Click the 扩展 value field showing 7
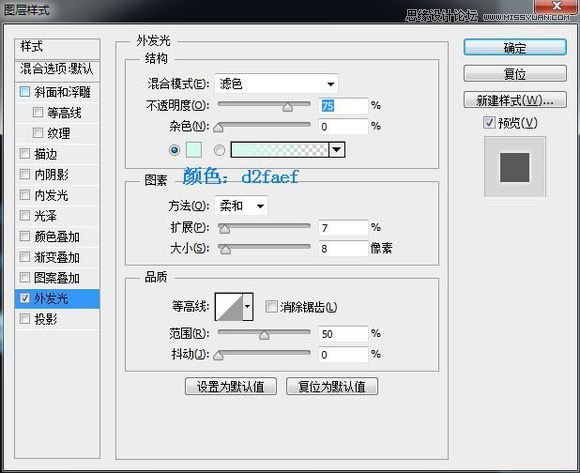The height and width of the screenshot is (473, 580). 344,228
